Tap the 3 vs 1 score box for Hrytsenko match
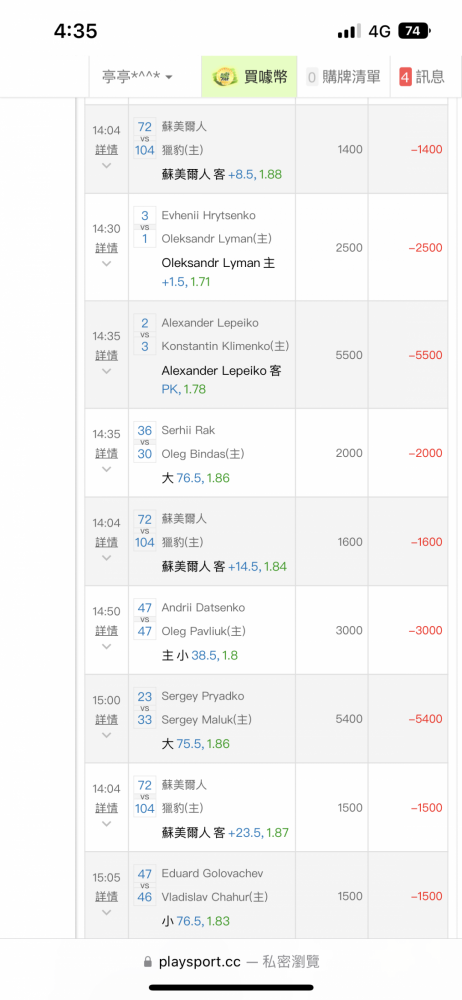 [x=145, y=227]
